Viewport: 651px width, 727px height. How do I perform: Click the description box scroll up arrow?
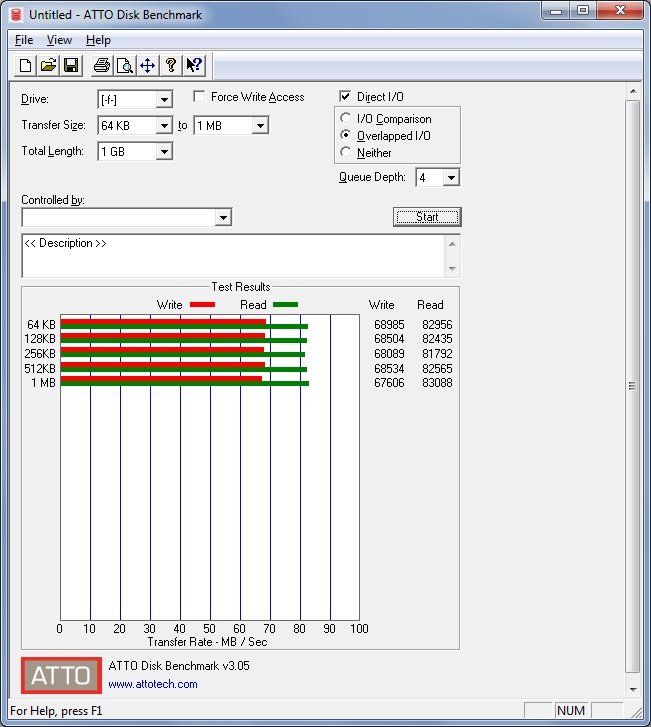pyautogui.click(x=452, y=244)
